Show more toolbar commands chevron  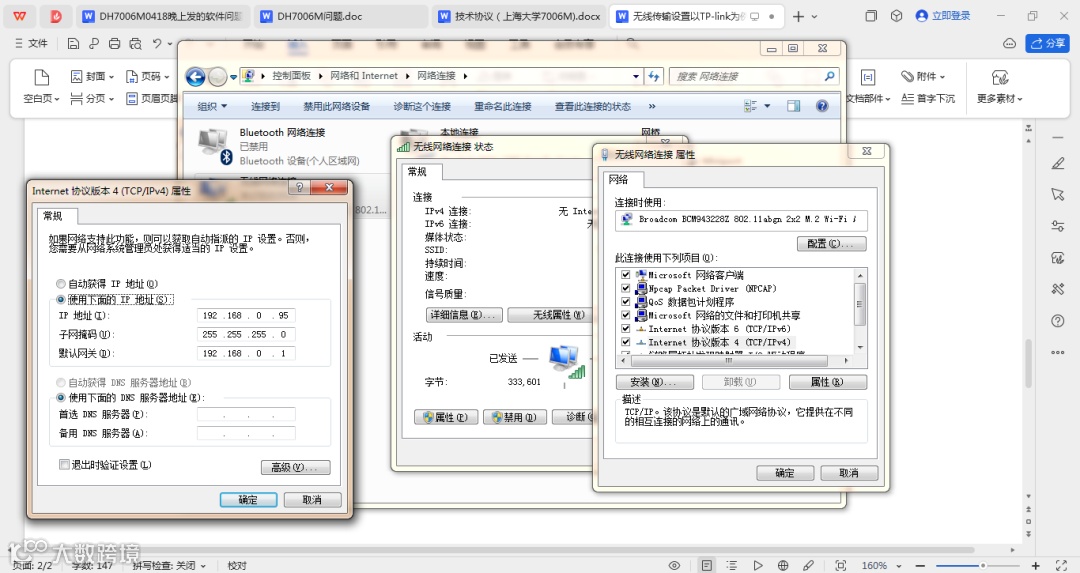(652, 106)
